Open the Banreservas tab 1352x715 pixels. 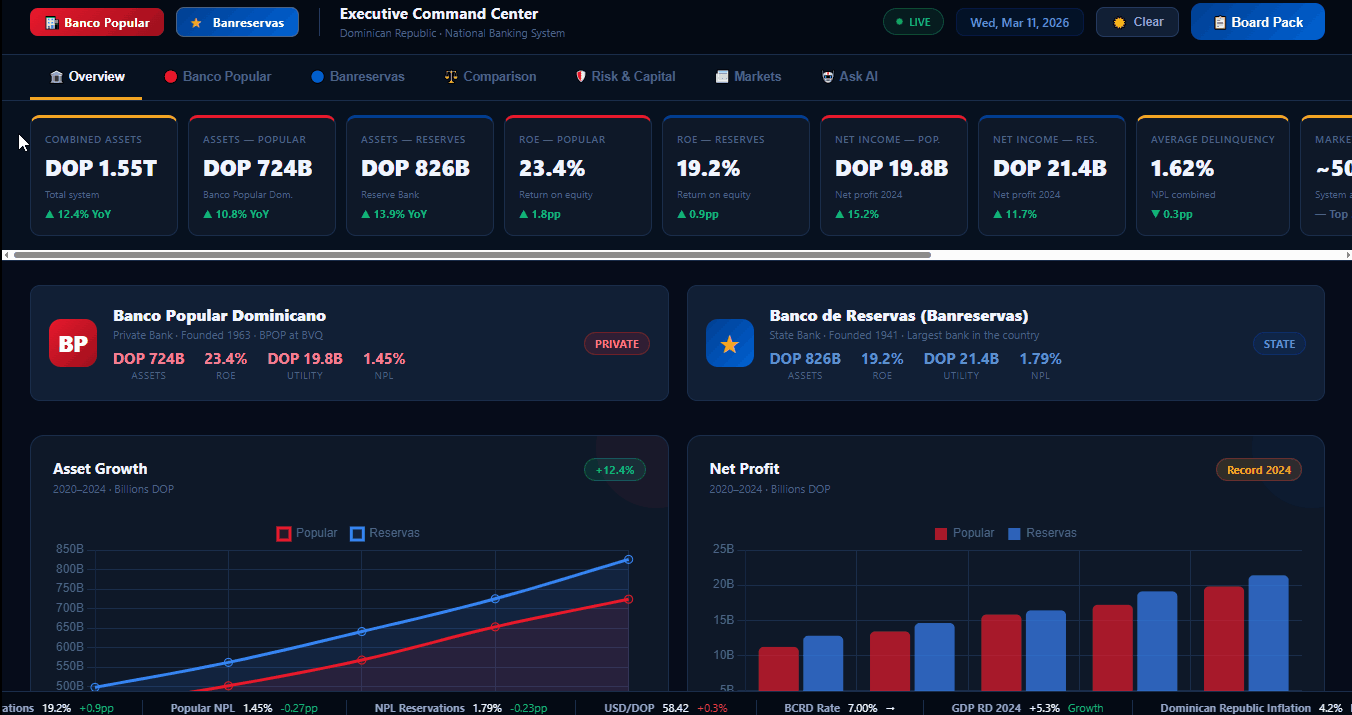[x=357, y=77]
